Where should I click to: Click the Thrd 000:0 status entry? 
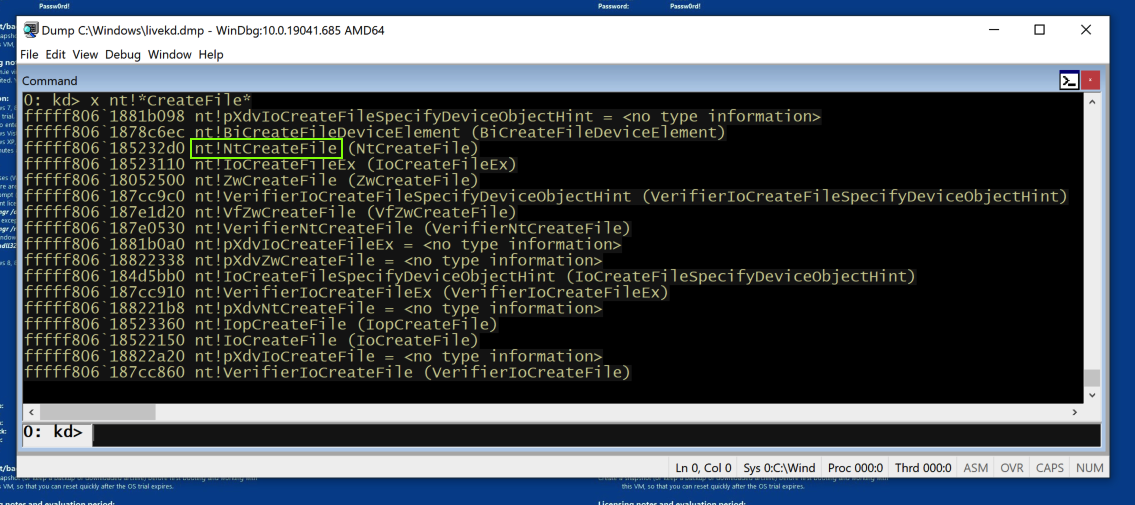tap(923, 468)
